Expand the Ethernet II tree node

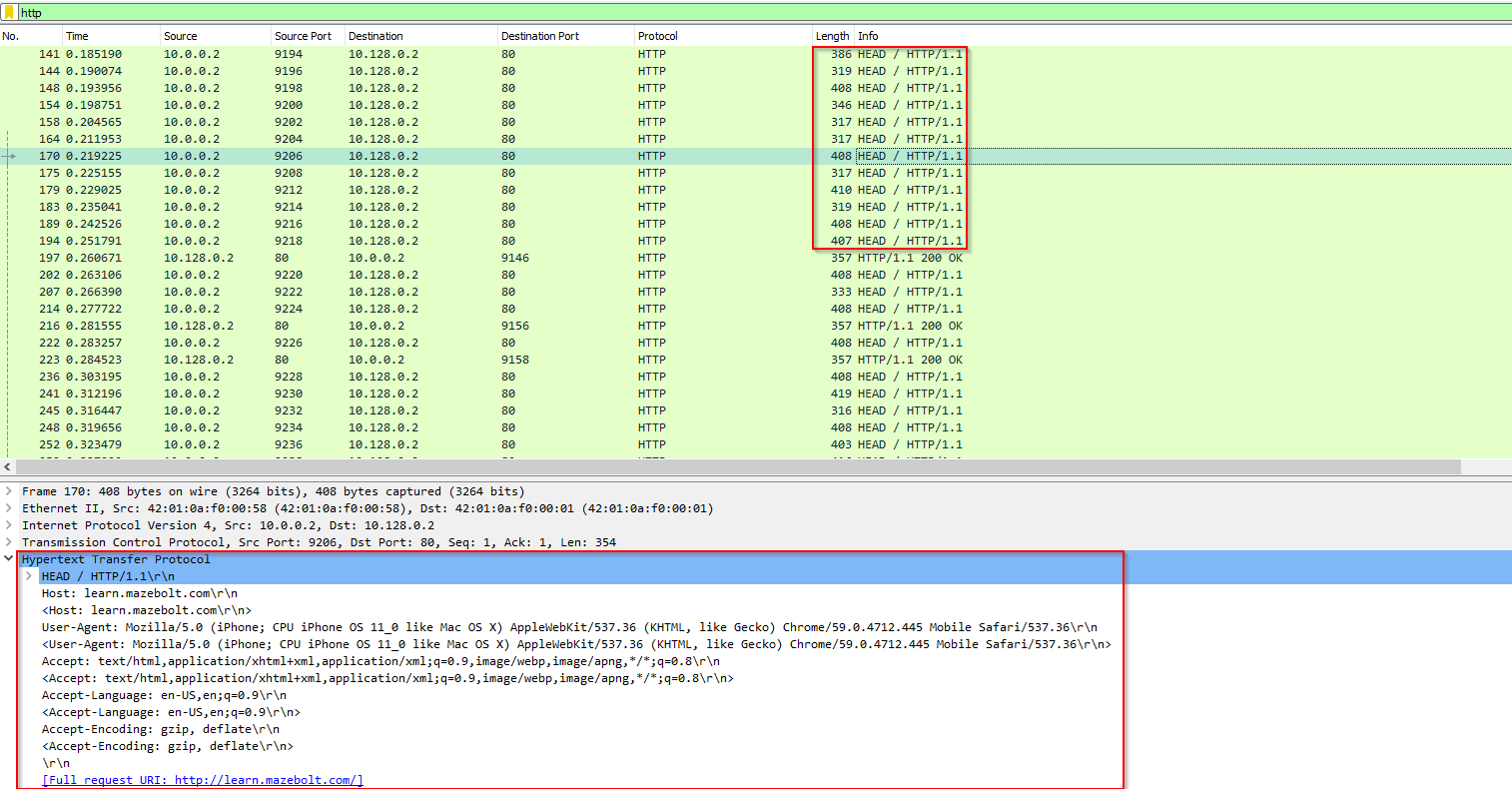tap(9, 508)
